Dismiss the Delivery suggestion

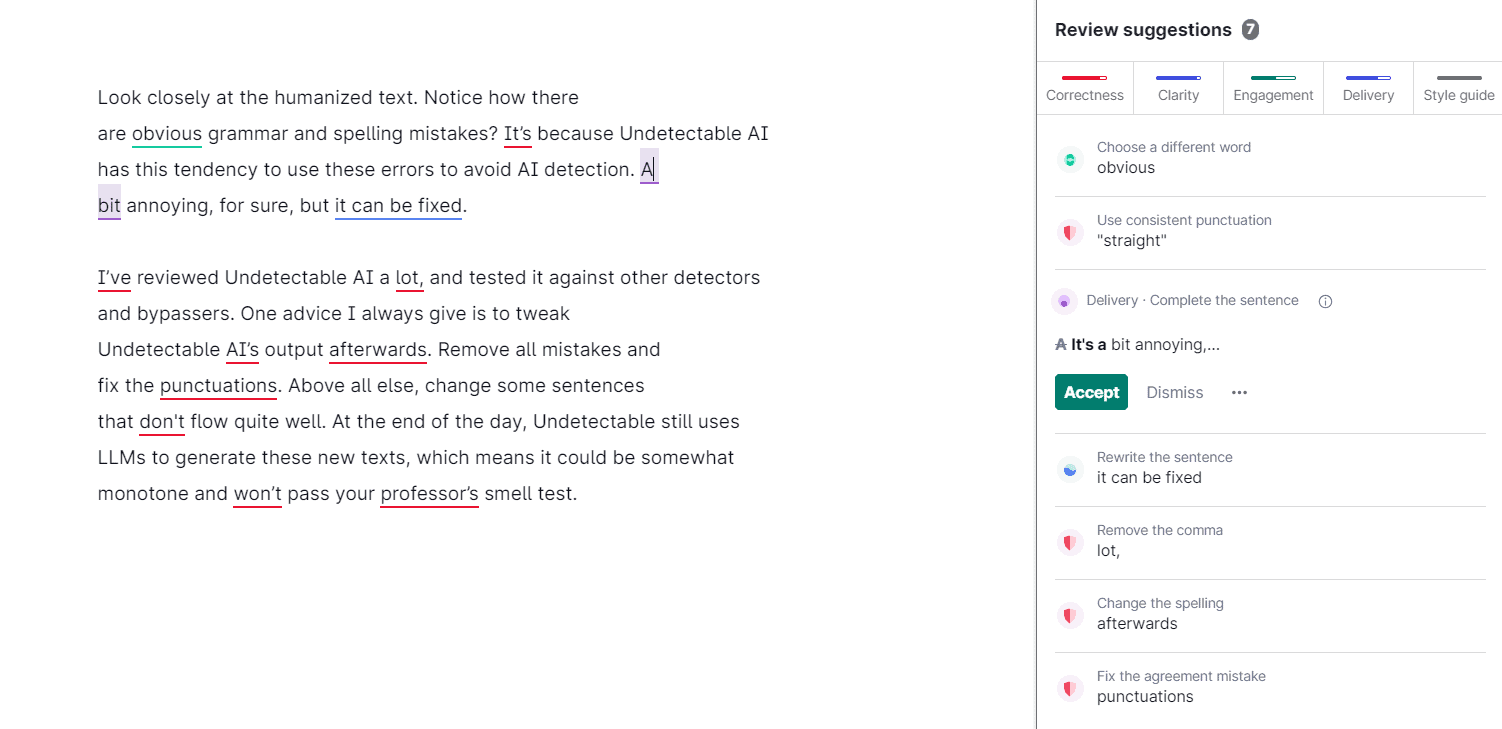1174,393
